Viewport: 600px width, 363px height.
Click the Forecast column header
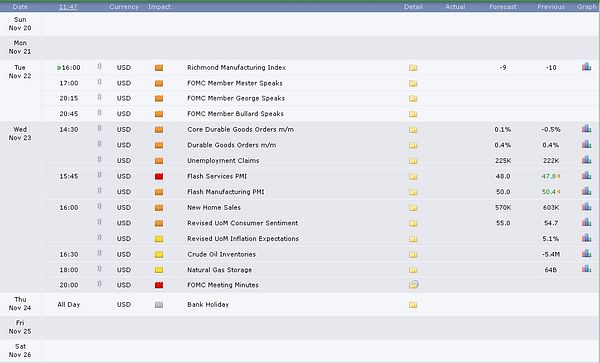pyautogui.click(x=502, y=7)
